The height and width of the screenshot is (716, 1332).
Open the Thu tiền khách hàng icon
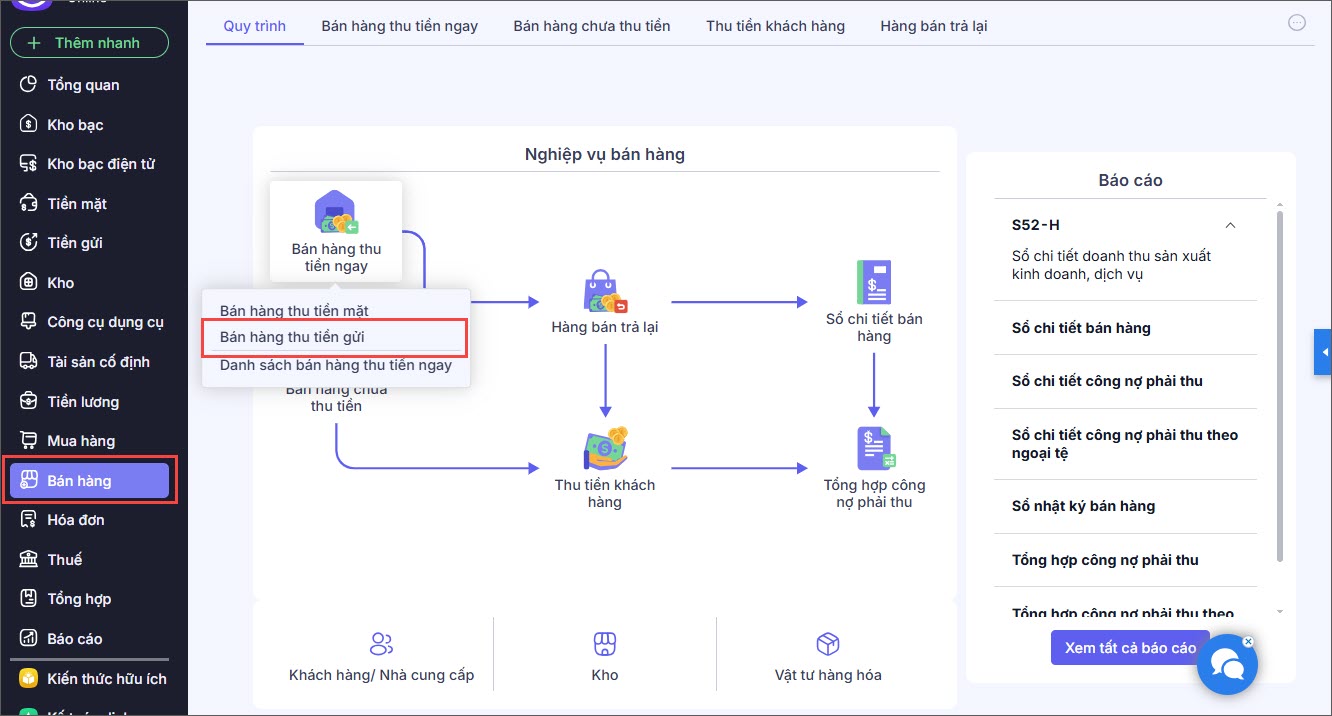pos(605,449)
